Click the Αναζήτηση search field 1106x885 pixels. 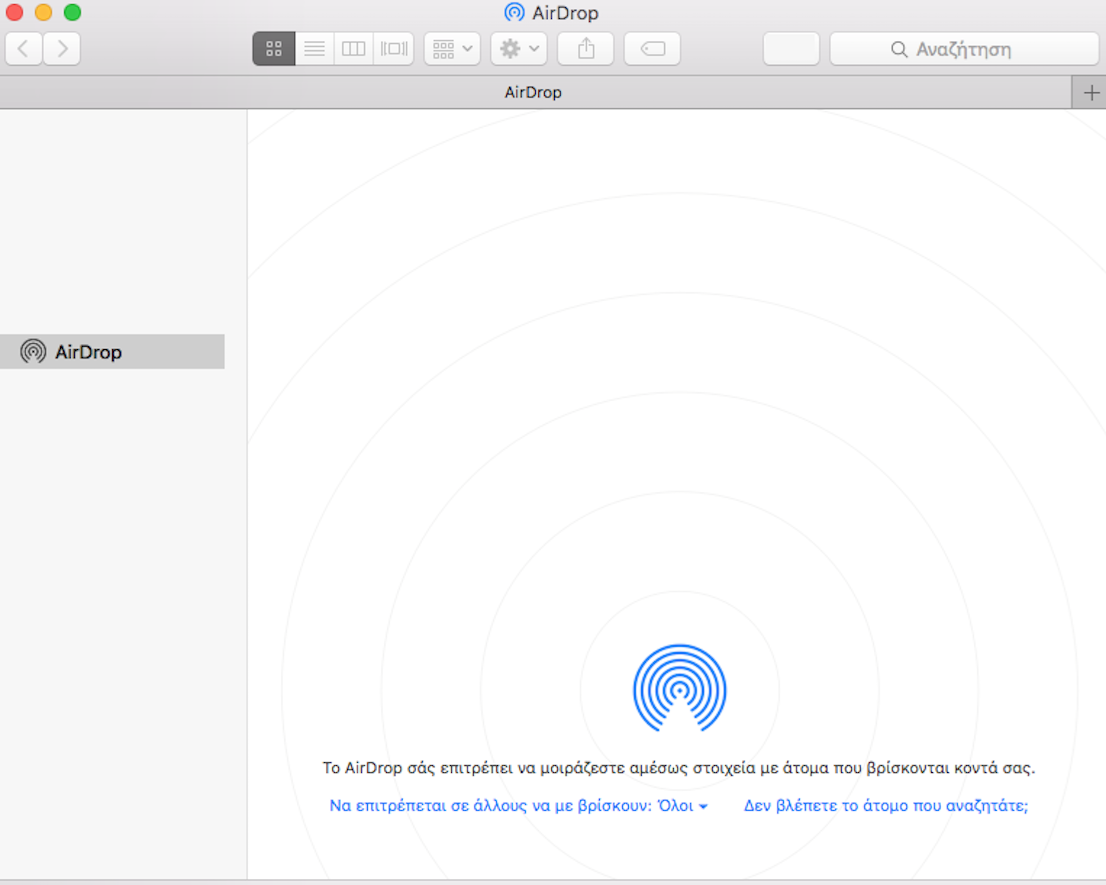[964, 49]
